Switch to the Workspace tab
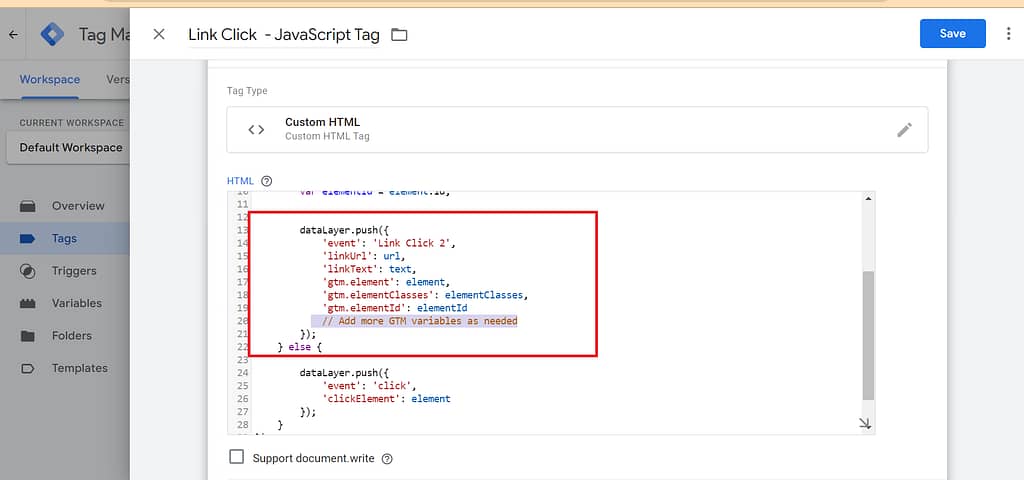The height and width of the screenshot is (480, 1024). pos(49,80)
